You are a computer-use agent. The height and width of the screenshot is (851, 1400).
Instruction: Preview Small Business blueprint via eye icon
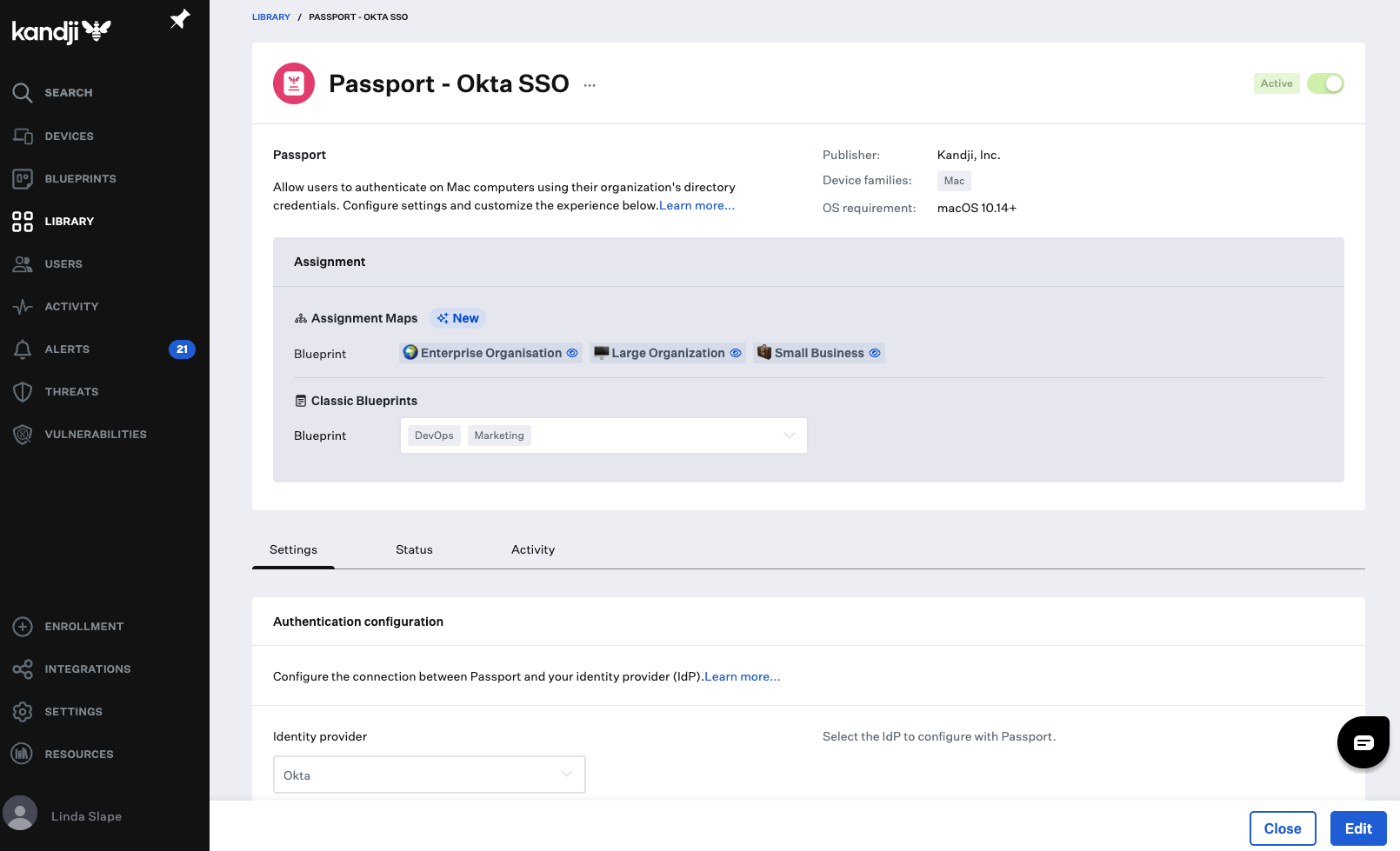[875, 353]
